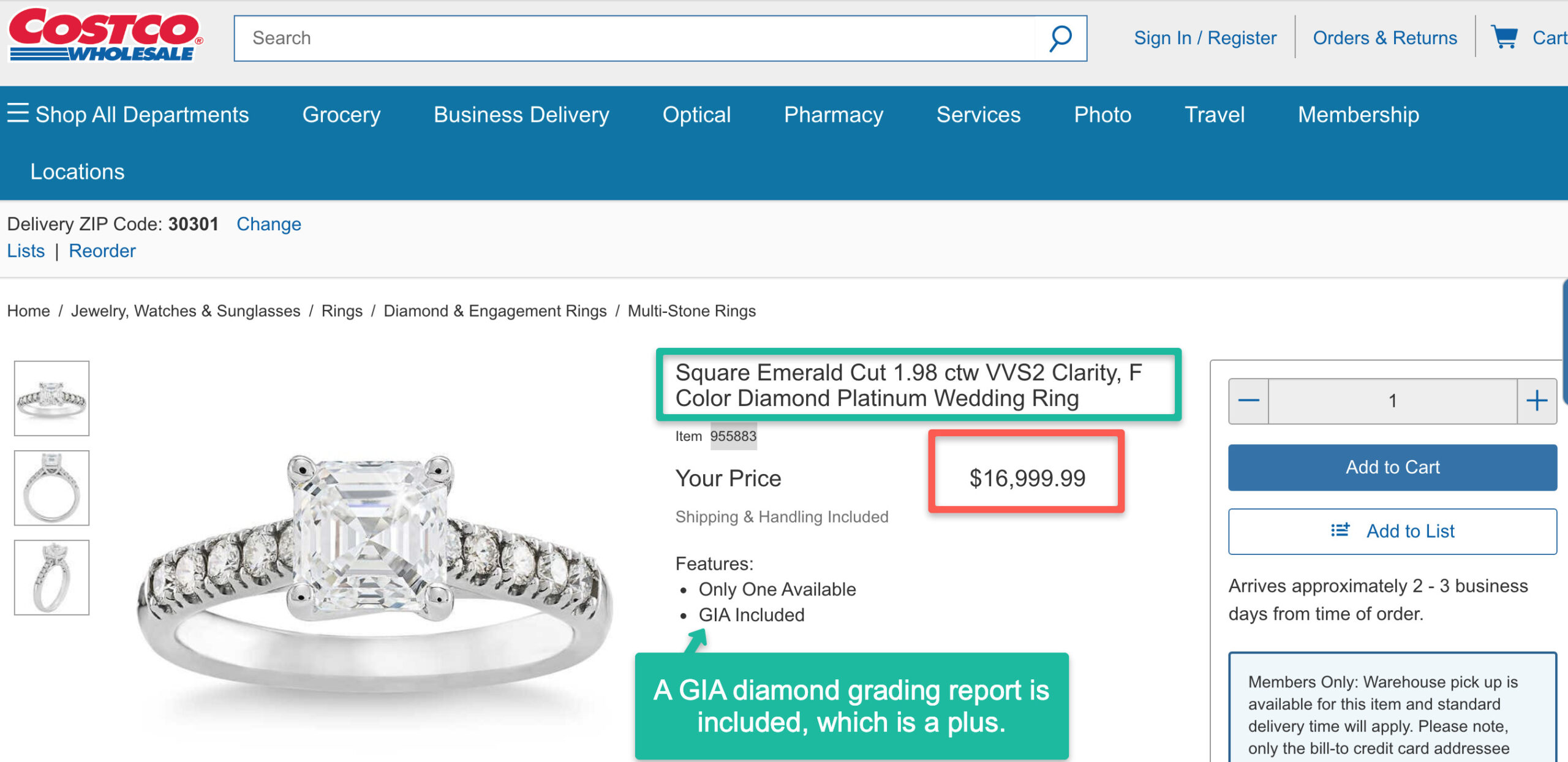This screenshot has width=1568, height=762.
Task: Open the shopping cart icon
Action: 1504,38
